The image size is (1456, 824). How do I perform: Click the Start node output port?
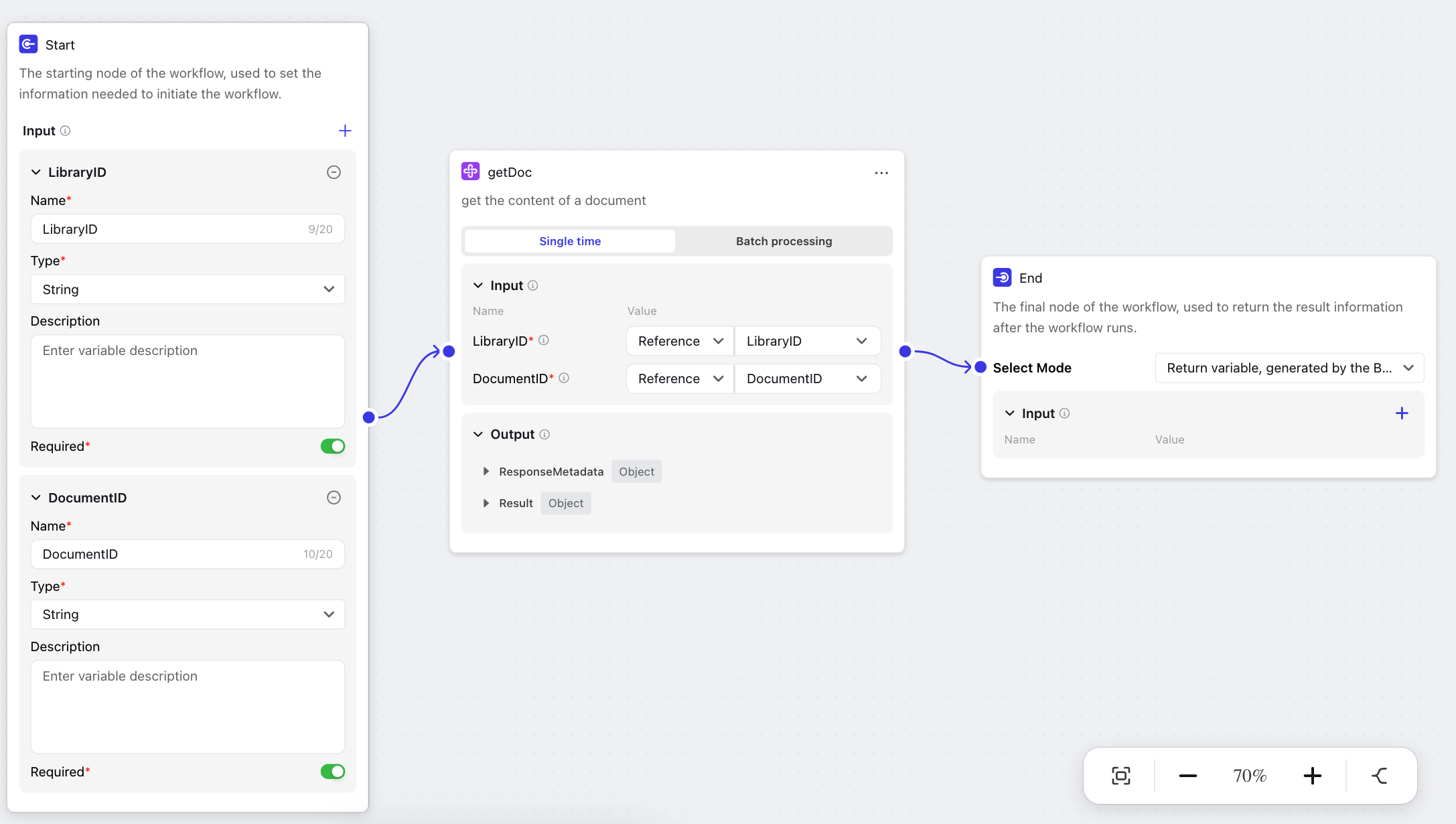click(x=368, y=417)
